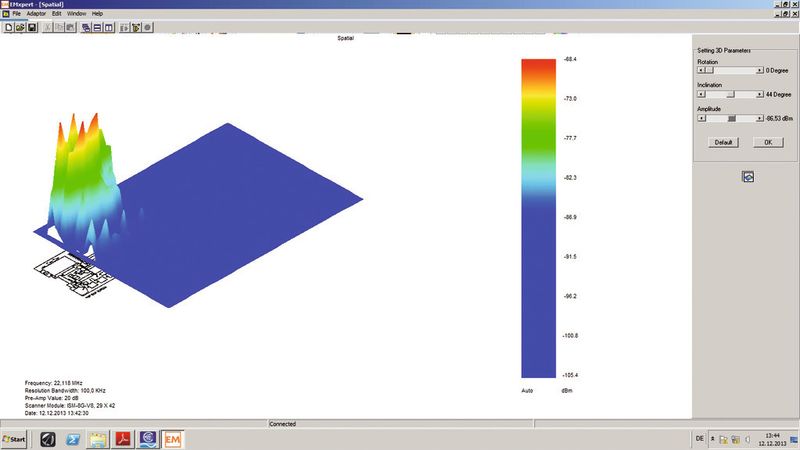Click the 'Pre-Amp Value: 20 dB' text
800x450 pixels.
point(52,398)
